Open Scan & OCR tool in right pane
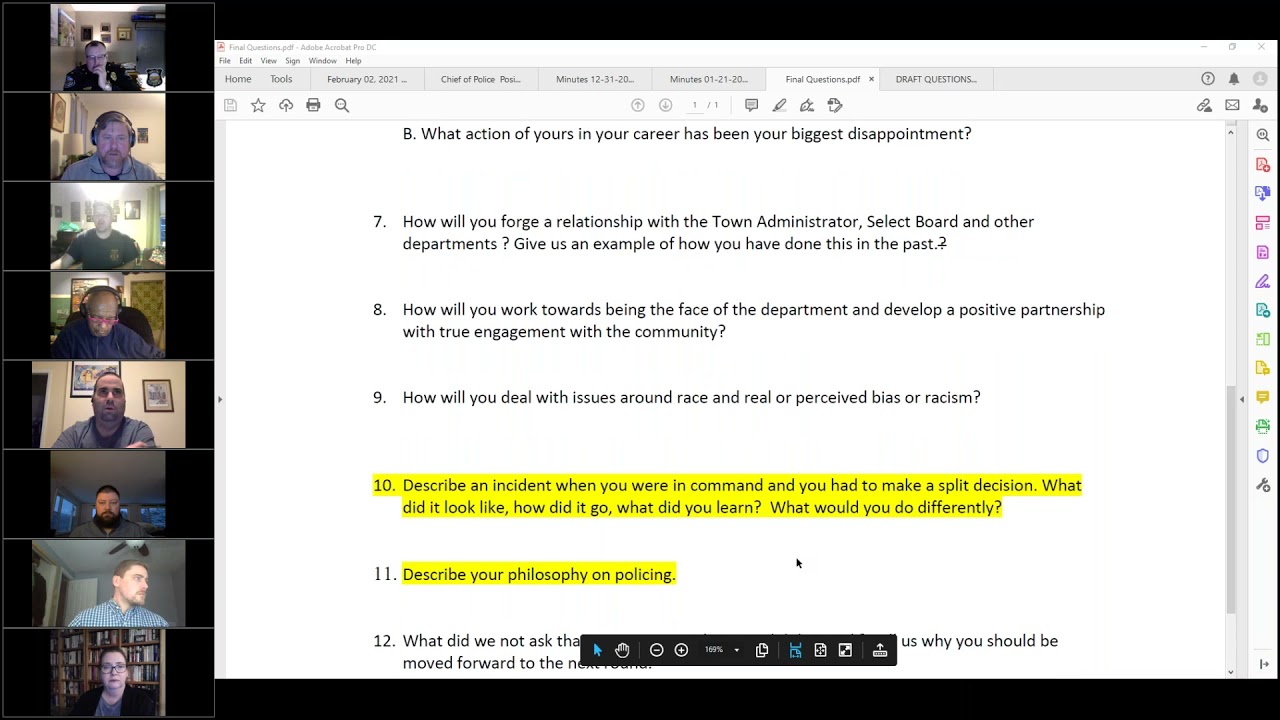The image size is (1280, 720). (x=1263, y=427)
